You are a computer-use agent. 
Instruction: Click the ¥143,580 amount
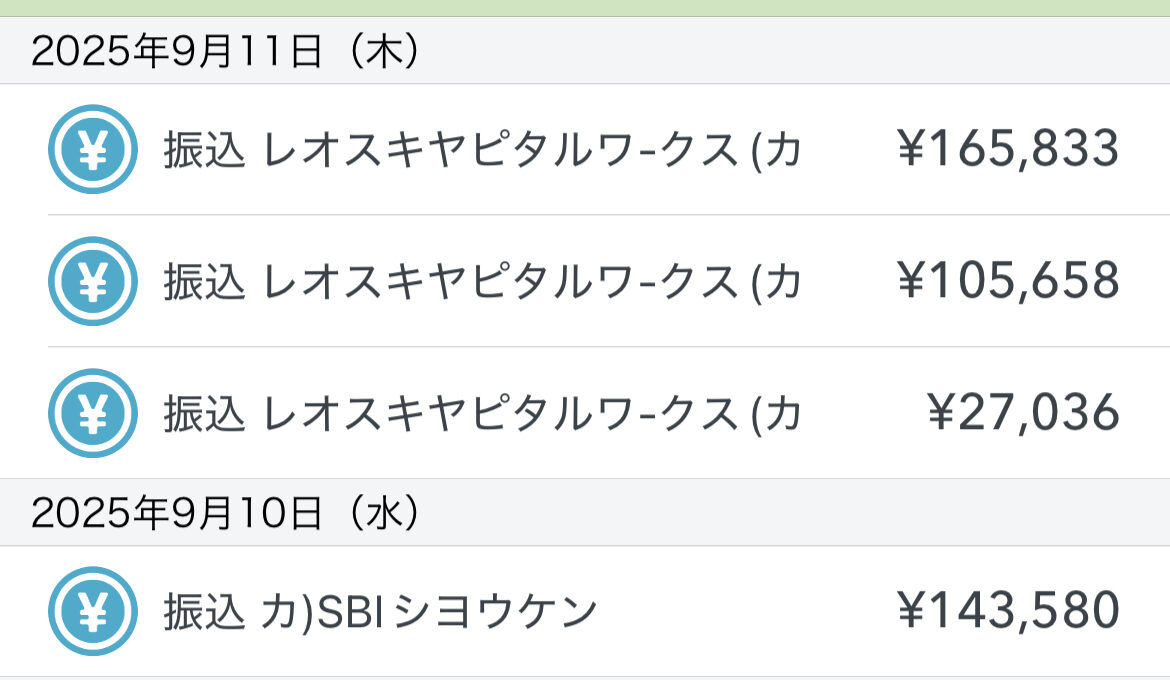pyautogui.click(x=1007, y=612)
